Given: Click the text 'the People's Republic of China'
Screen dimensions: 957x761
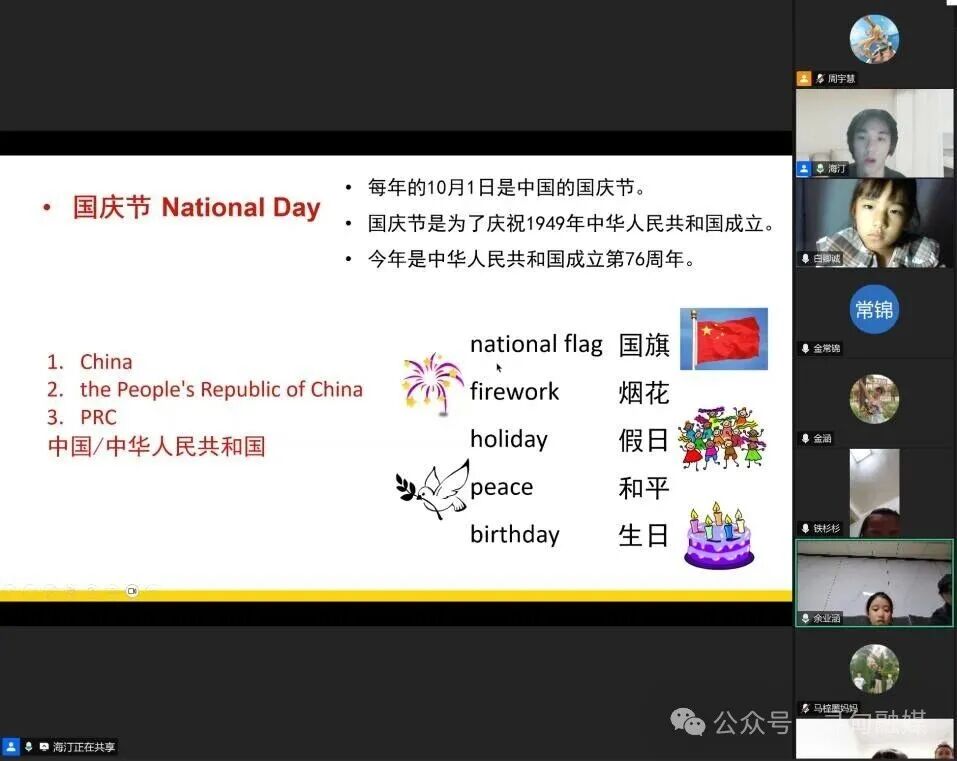Looking at the screenshot, I should 221,389.
